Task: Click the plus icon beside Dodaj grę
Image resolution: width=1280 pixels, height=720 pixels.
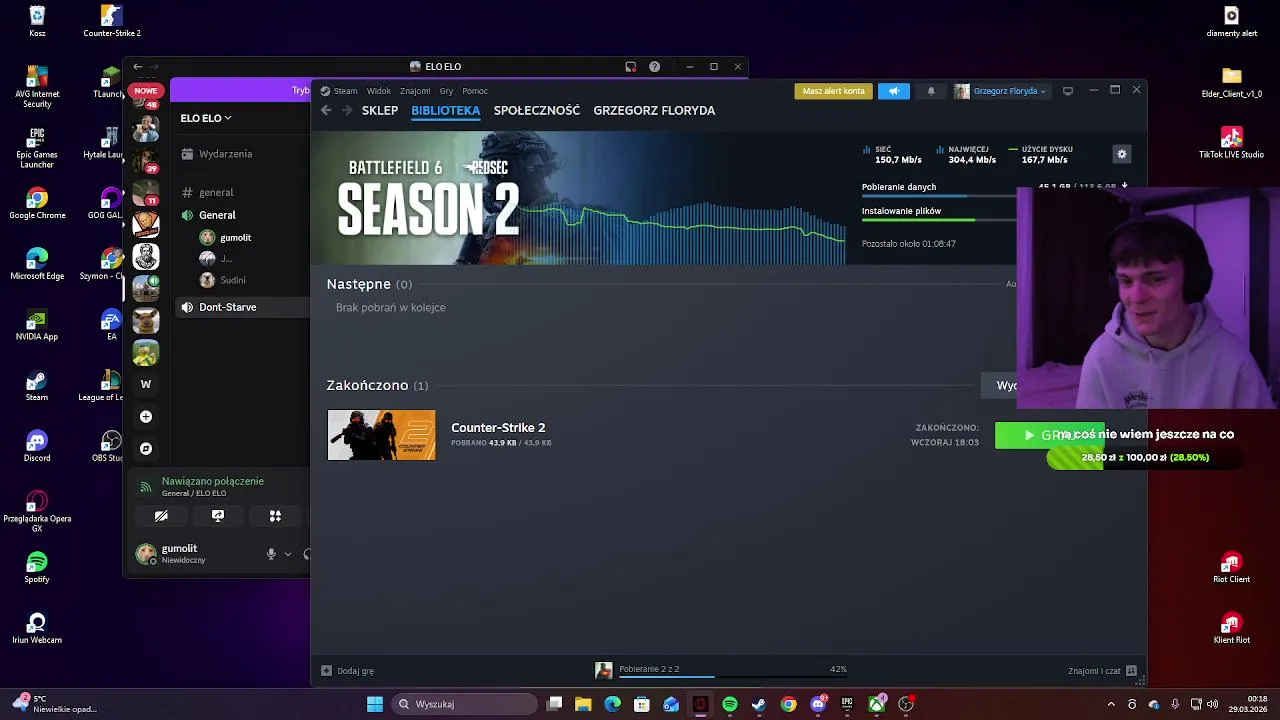Action: 326,671
